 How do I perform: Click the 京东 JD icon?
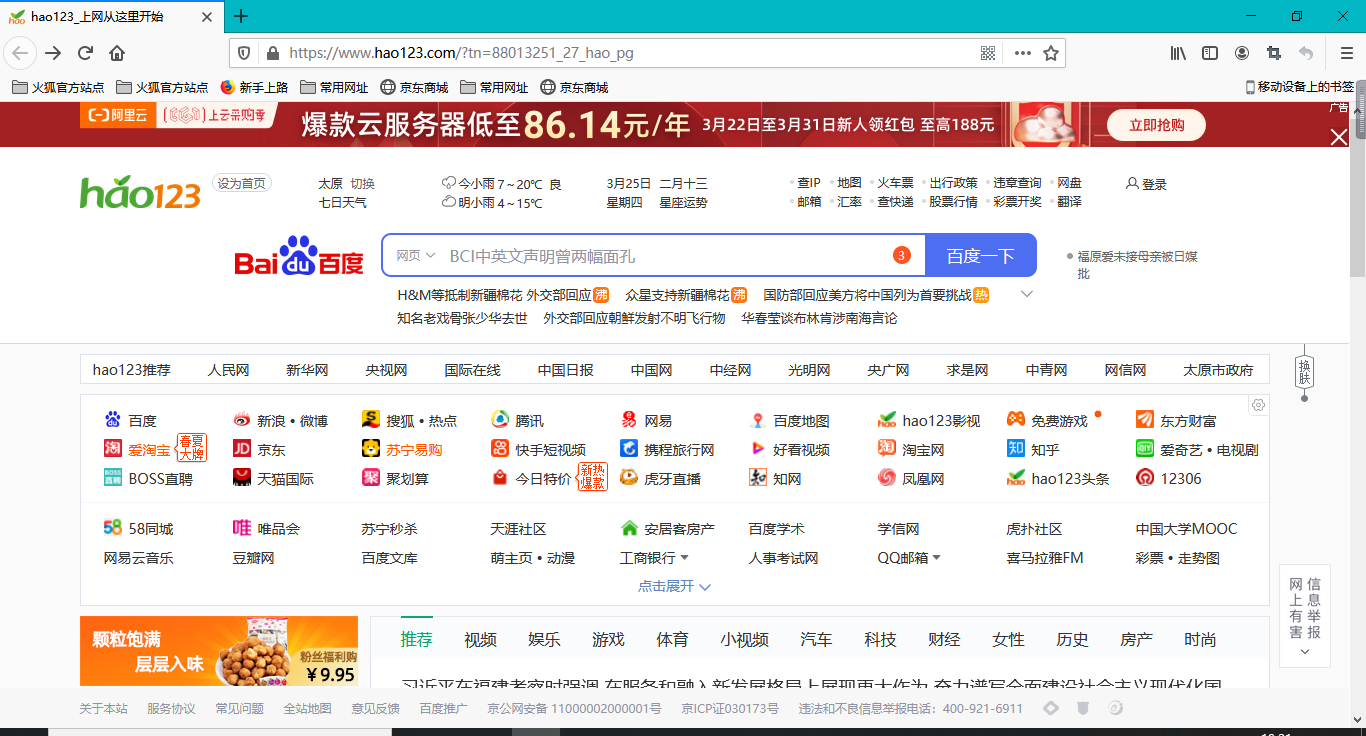click(x=240, y=448)
